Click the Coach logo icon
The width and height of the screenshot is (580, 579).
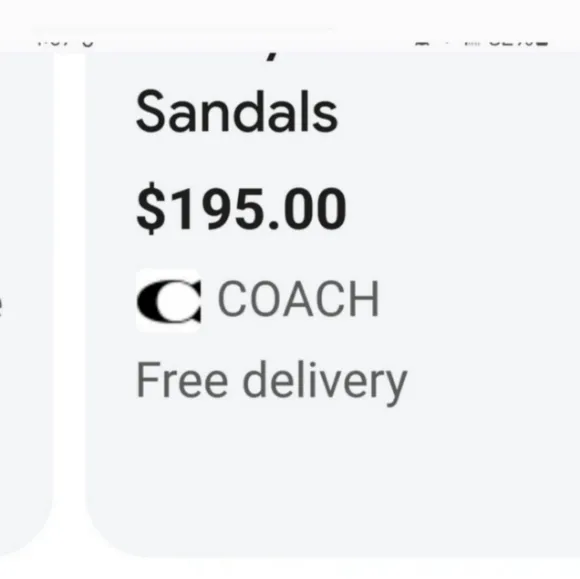168,300
